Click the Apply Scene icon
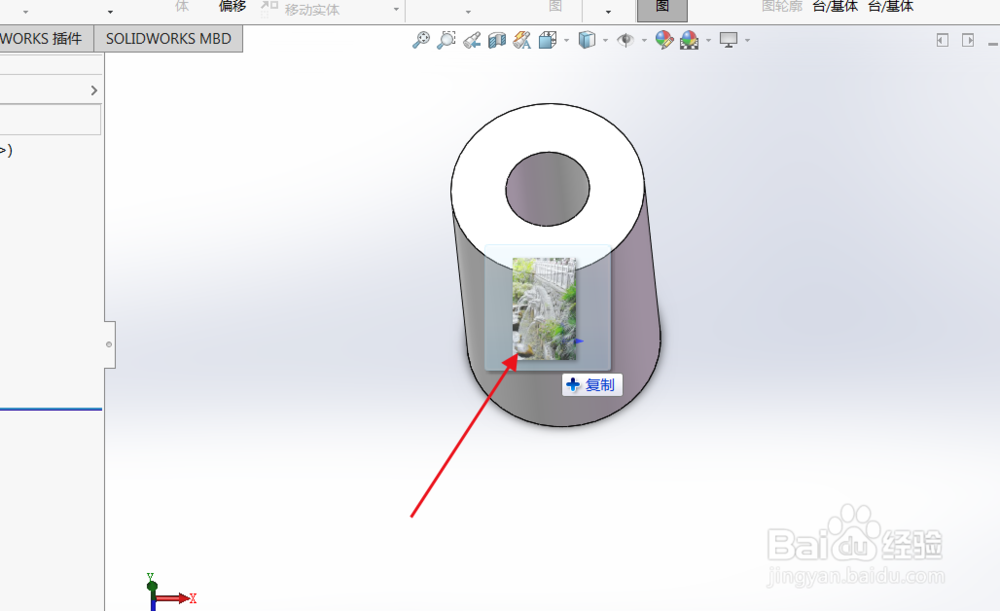 coord(689,40)
